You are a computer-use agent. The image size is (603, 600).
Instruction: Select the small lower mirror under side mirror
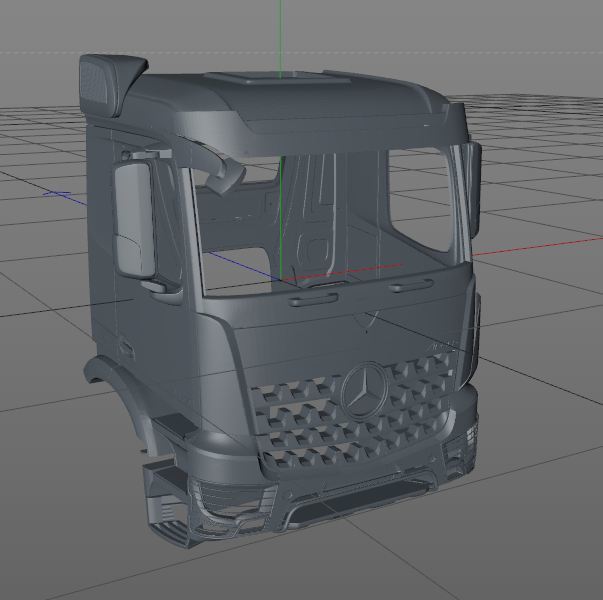pyautogui.click(x=154, y=287)
